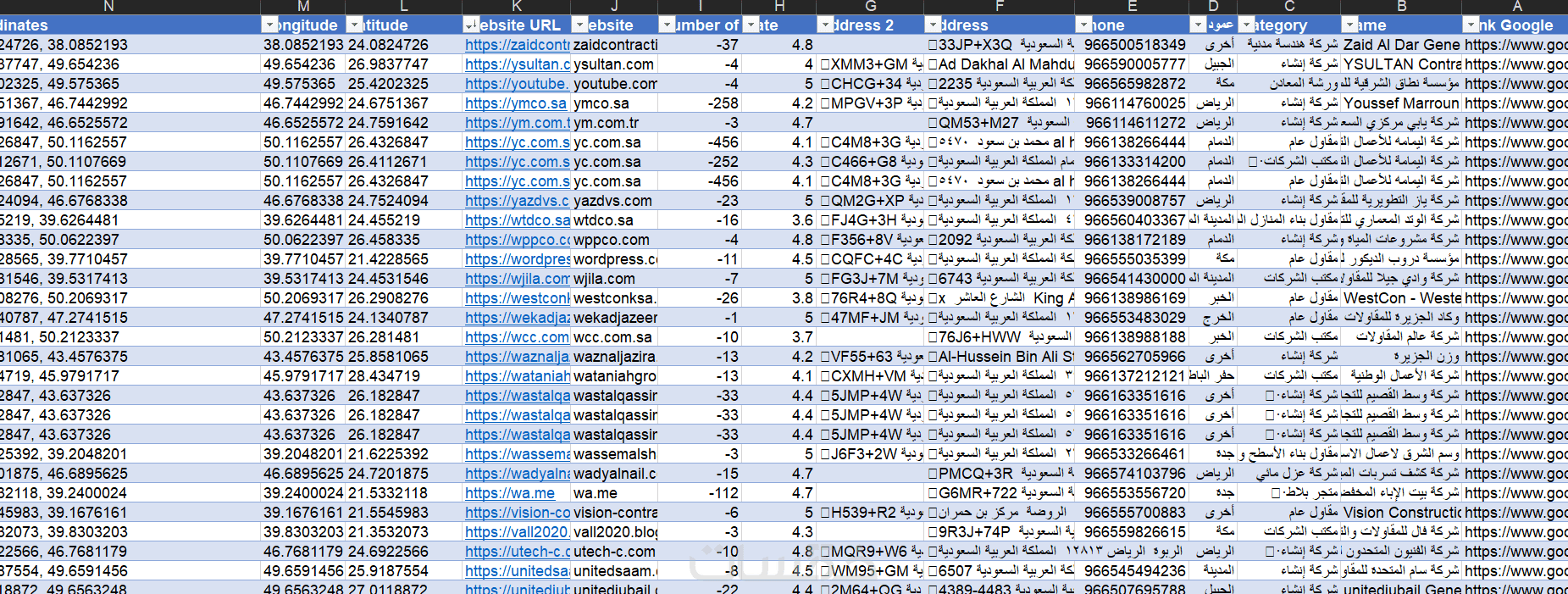Screen dimensions: 1568x594
Task: Select name cell 'Zaid Al Dar Gene'
Action: coord(1402,44)
